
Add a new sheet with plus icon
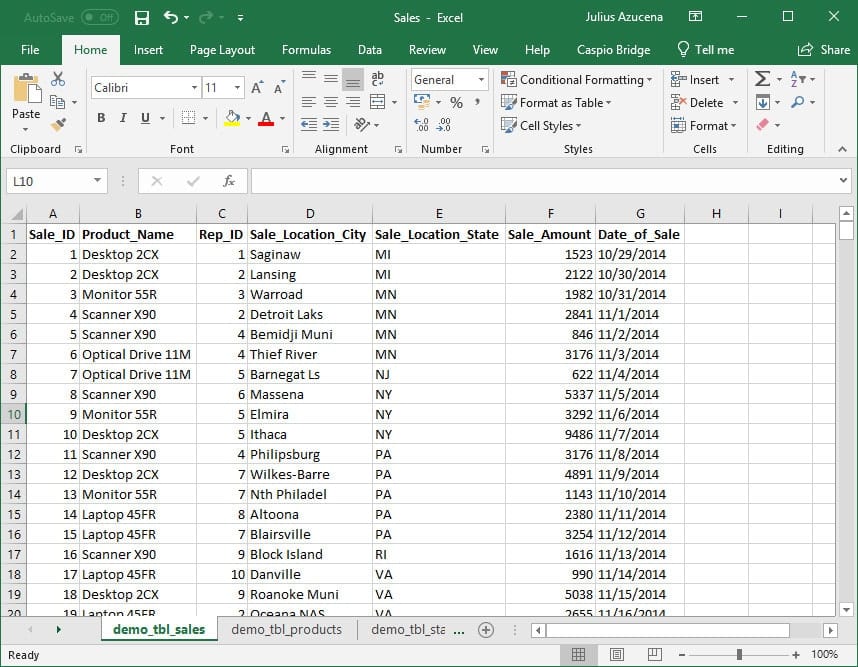(x=486, y=630)
